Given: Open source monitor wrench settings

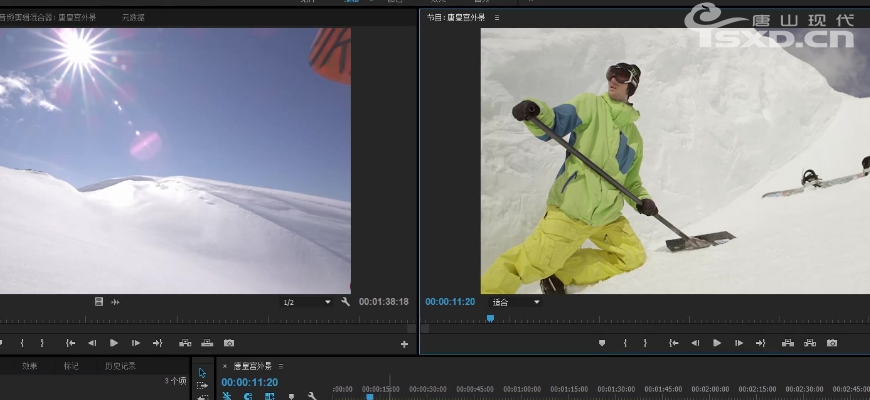Looking at the screenshot, I should tap(345, 302).
